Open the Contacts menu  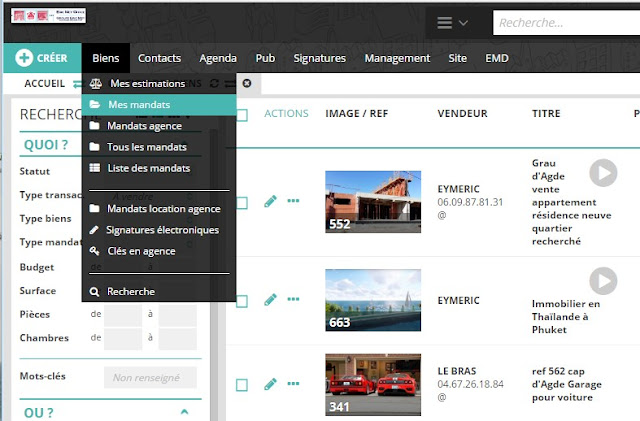[x=159, y=58]
